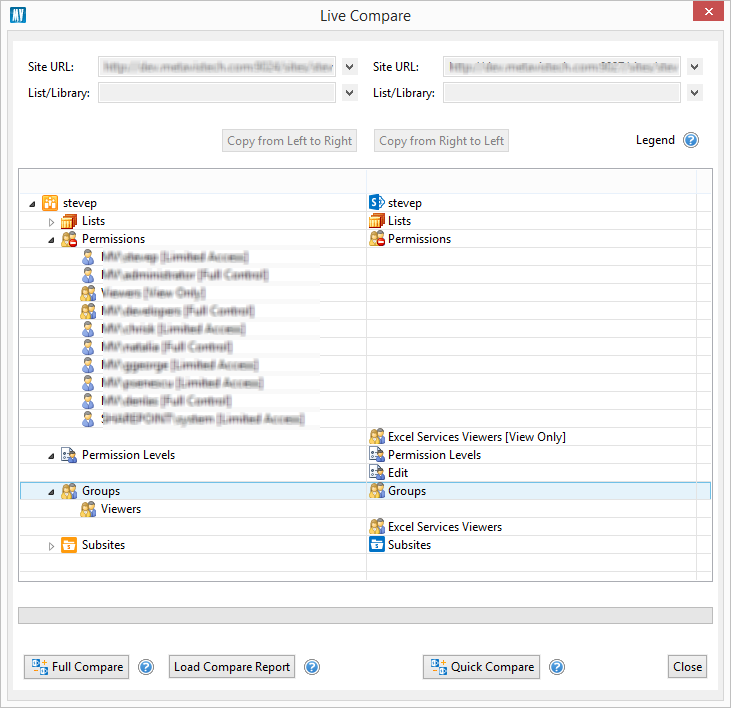The image size is (731, 708).
Task: Click the Lists icon in left pane
Action: (69, 221)
